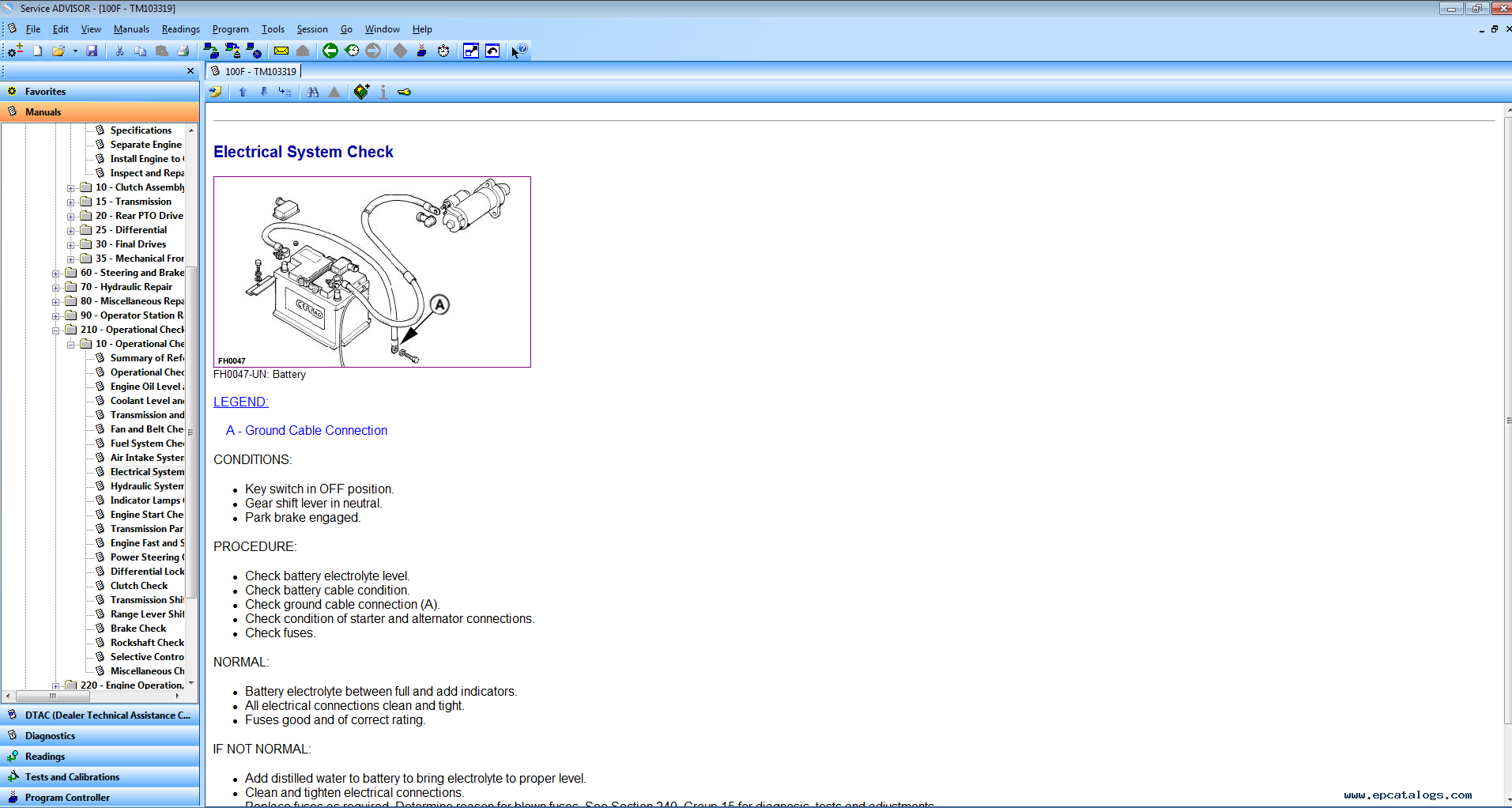Open the Diagnostics panel

click(x=100, y=736)
